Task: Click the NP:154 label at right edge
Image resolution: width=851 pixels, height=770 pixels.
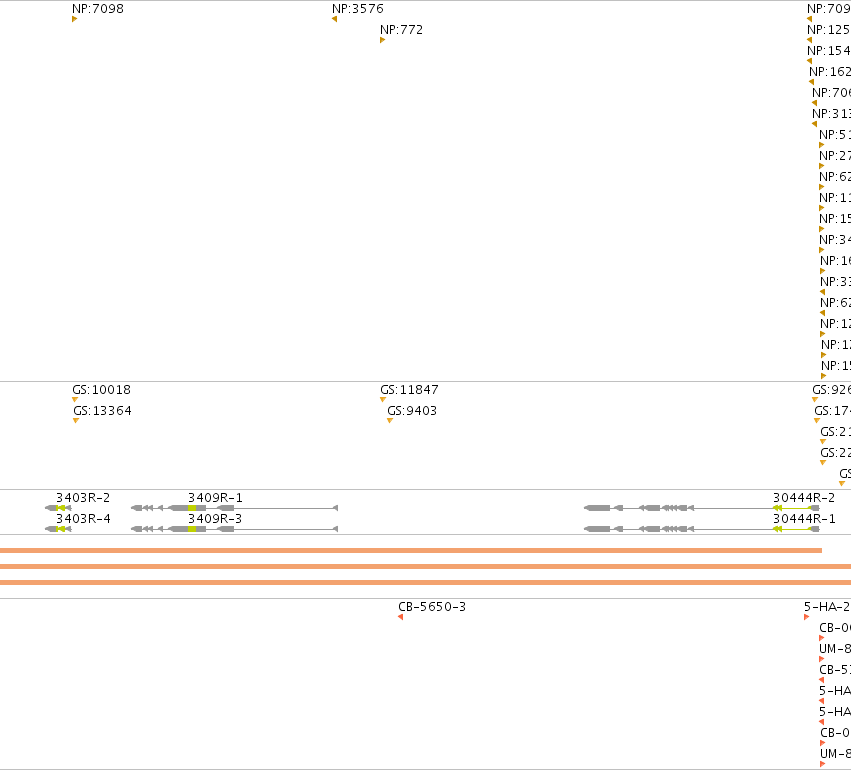Action: point(829,51)
